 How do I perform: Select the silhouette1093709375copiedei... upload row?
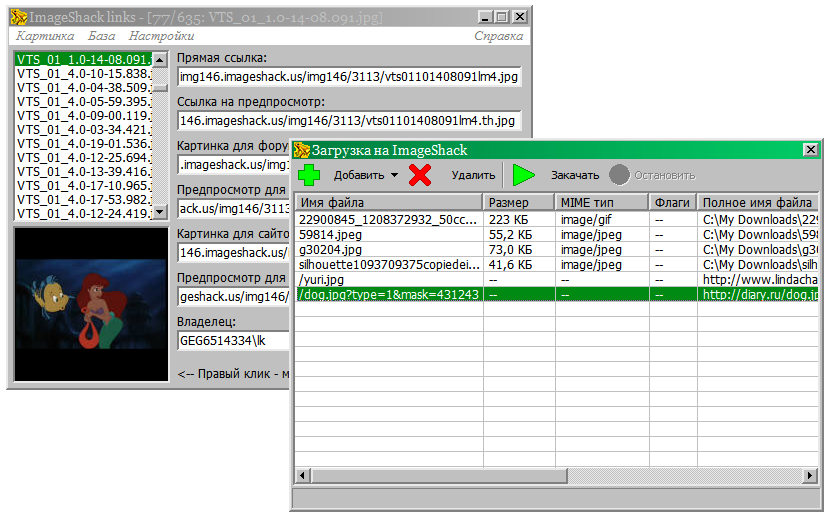coord(556,265)
